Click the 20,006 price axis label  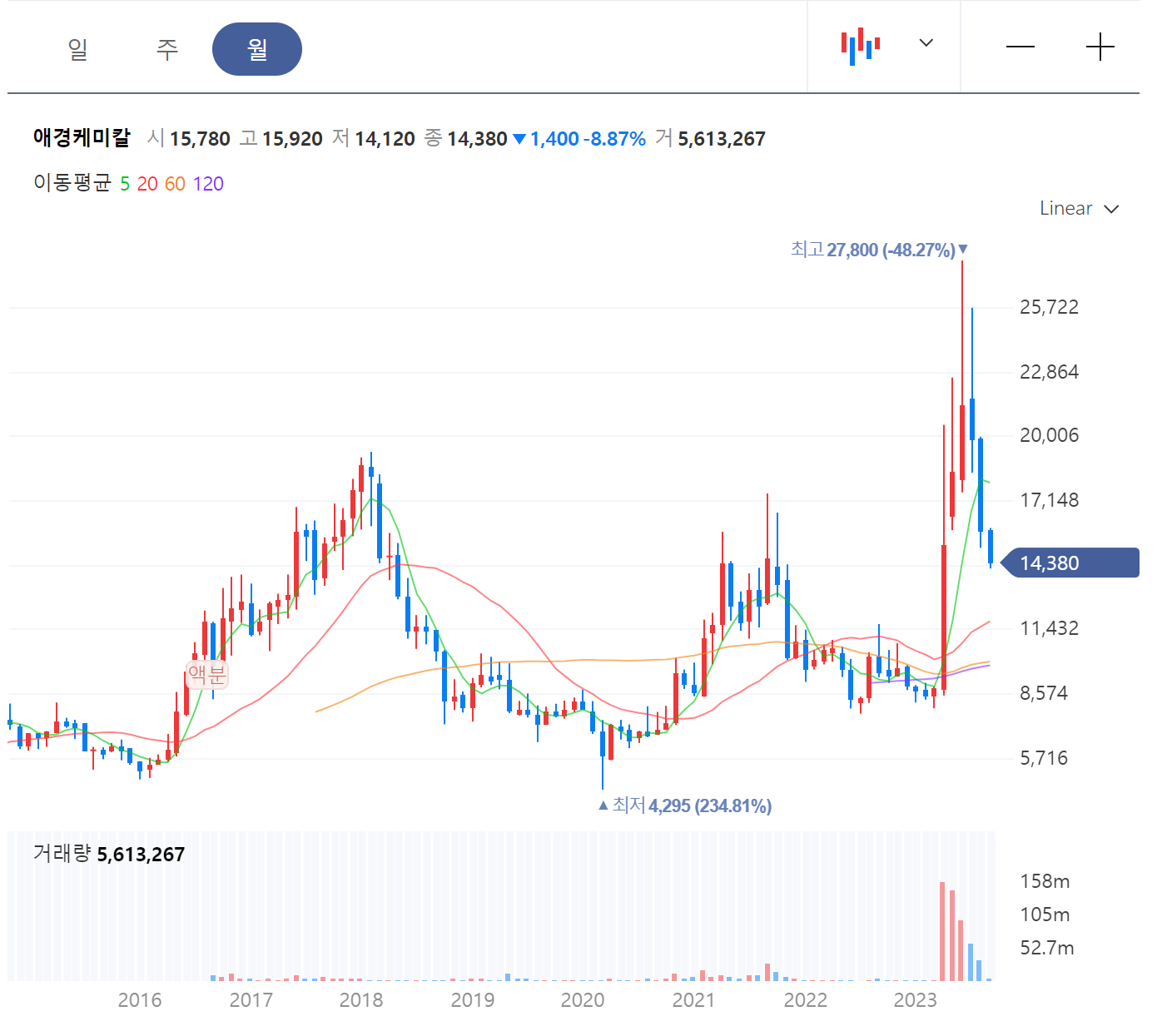[x=1049, y=435]
